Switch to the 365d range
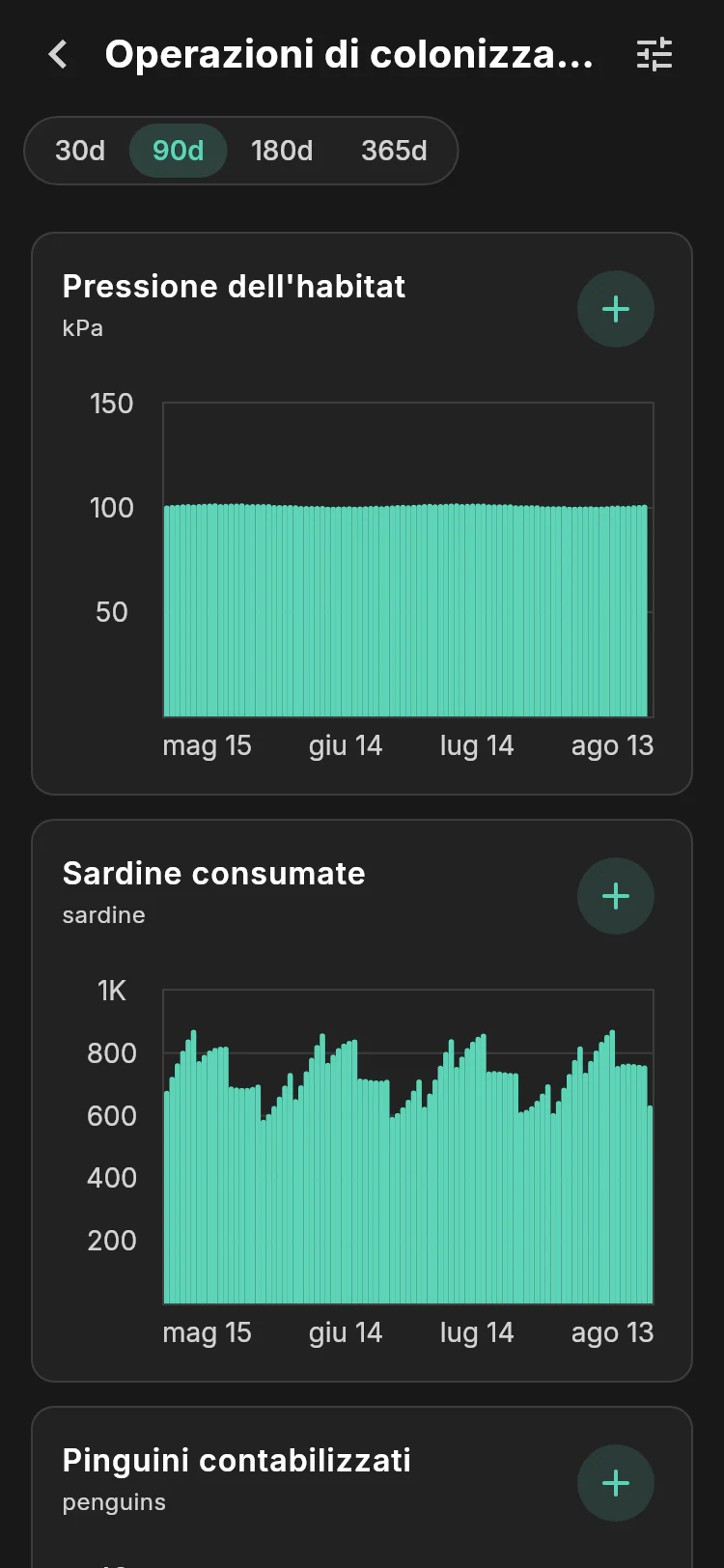724x1568 pixels. pos(394,151)
